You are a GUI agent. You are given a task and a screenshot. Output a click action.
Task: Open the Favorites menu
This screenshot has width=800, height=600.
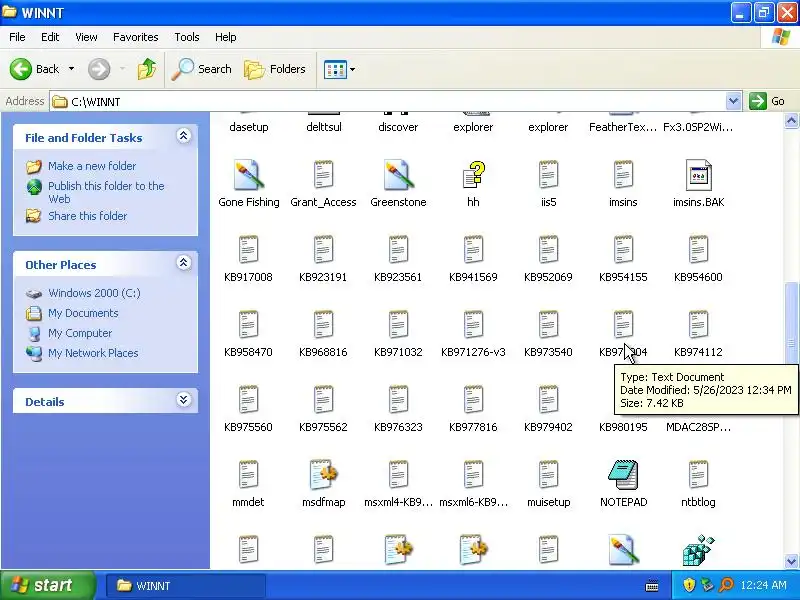pos(136,37)
